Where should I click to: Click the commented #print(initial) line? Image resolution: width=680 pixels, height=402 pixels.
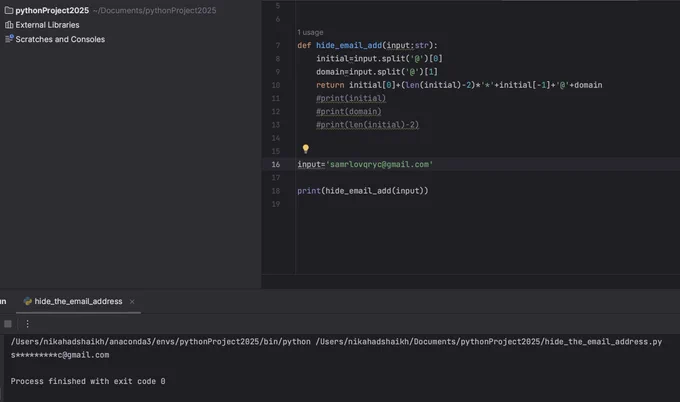[351, 98]
